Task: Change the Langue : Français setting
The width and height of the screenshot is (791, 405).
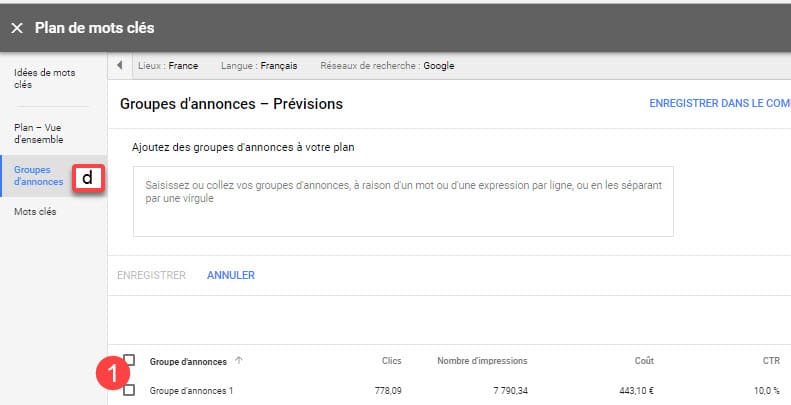Action: [x=259, y=66]
